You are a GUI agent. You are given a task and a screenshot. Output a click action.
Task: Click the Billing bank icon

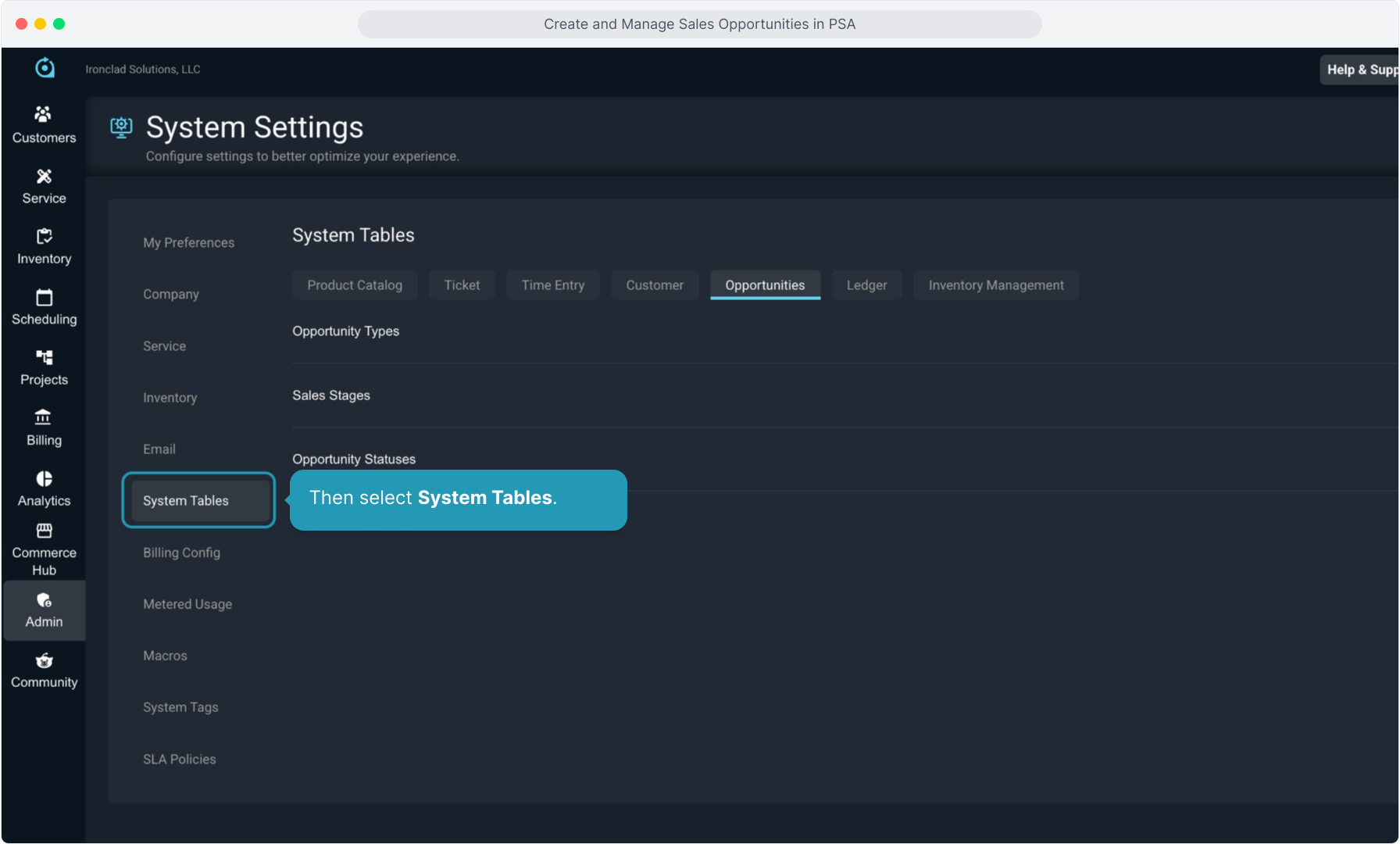pyautogui.click(x=44, y=417)
